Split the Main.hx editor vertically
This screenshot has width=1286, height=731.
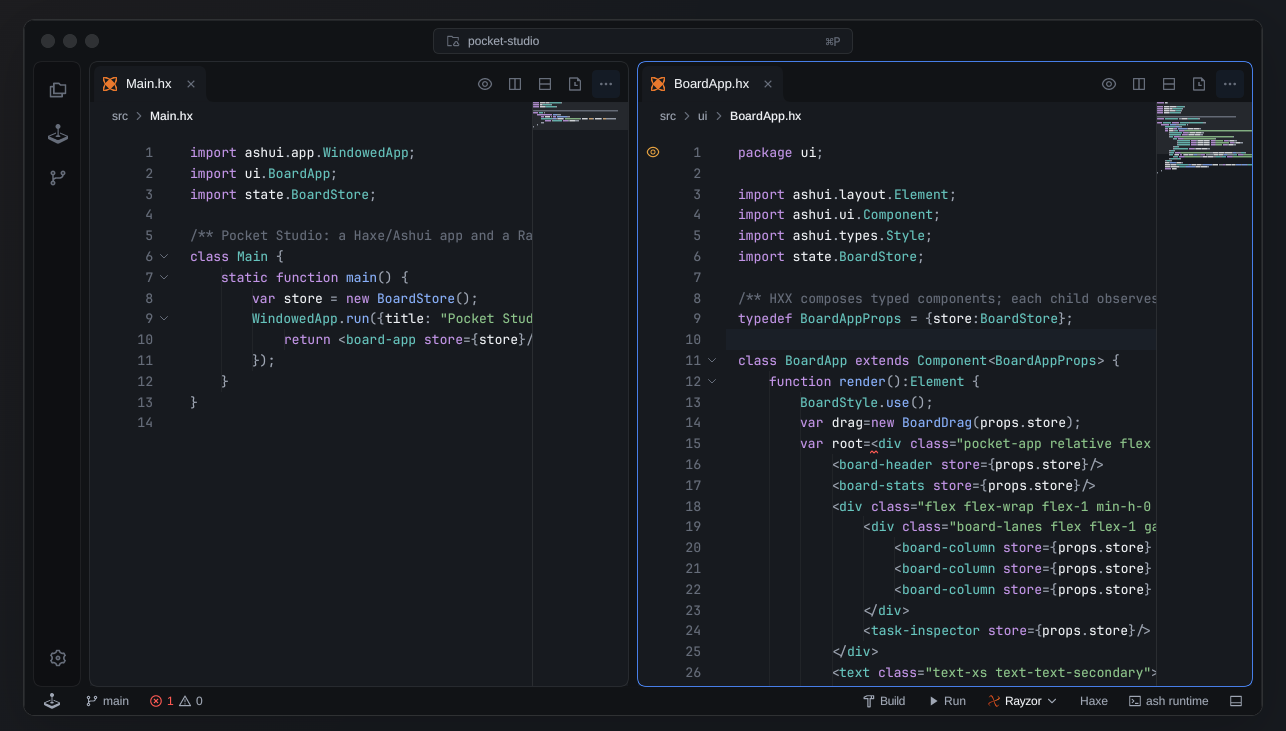pyautogui.click(x=515, y=84)
